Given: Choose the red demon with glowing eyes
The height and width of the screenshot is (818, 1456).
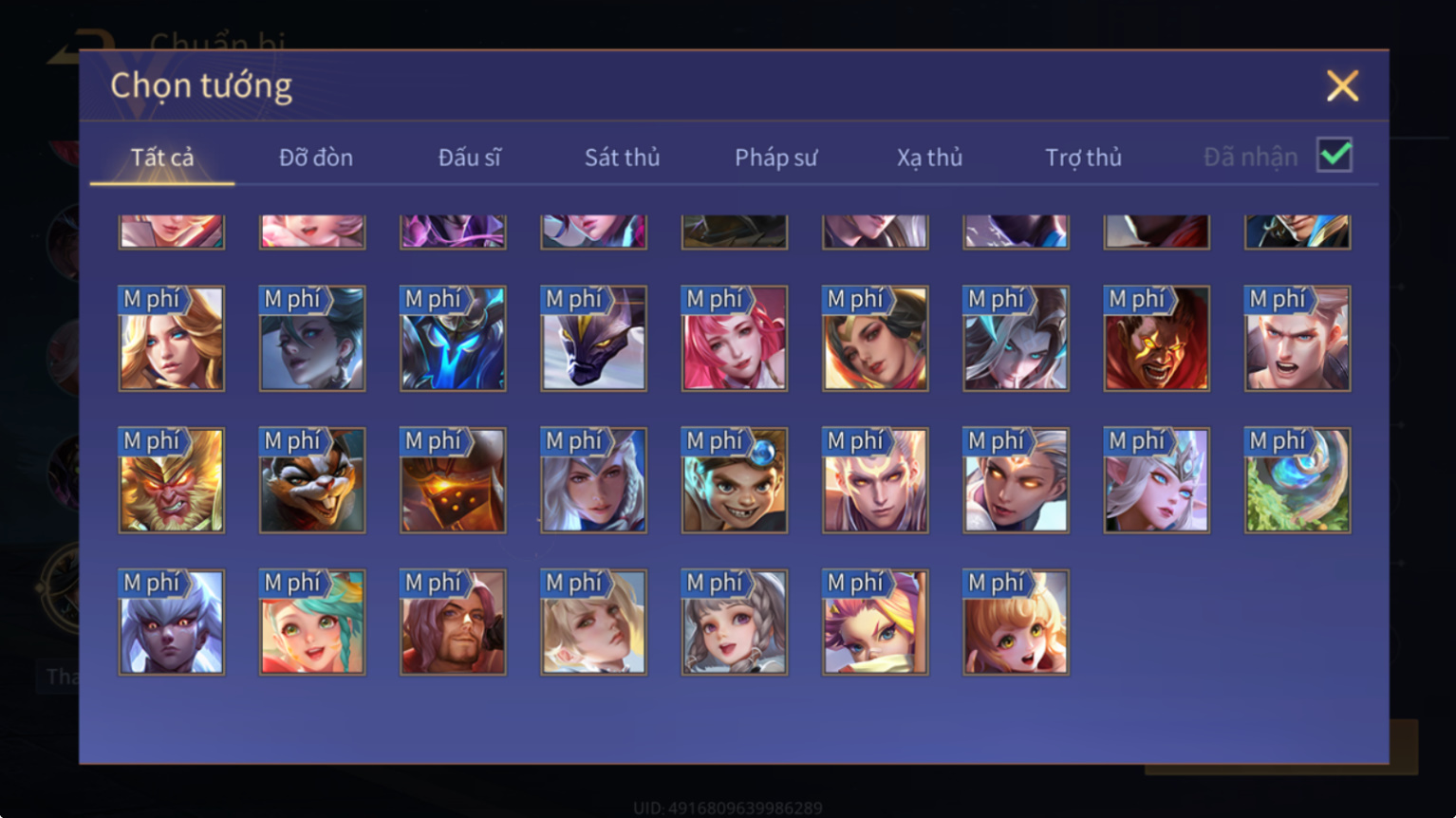Looking at the screenshot, I should [1157, 339].
